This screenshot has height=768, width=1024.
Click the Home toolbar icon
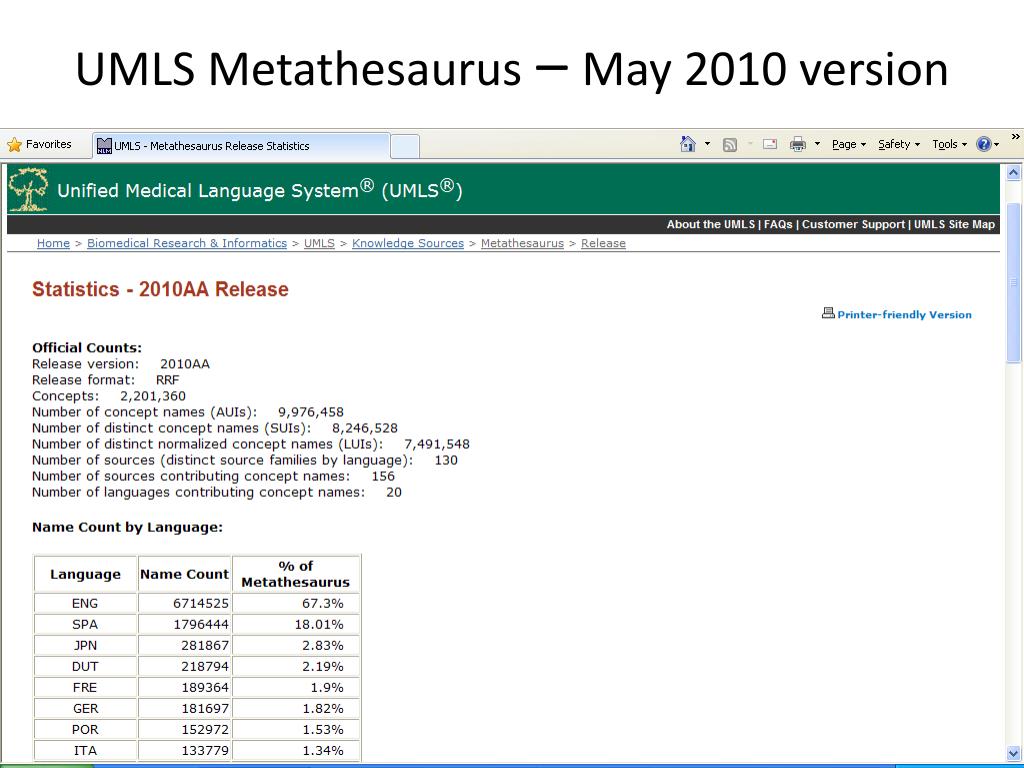pyautogui.click(x=688, y=144)
